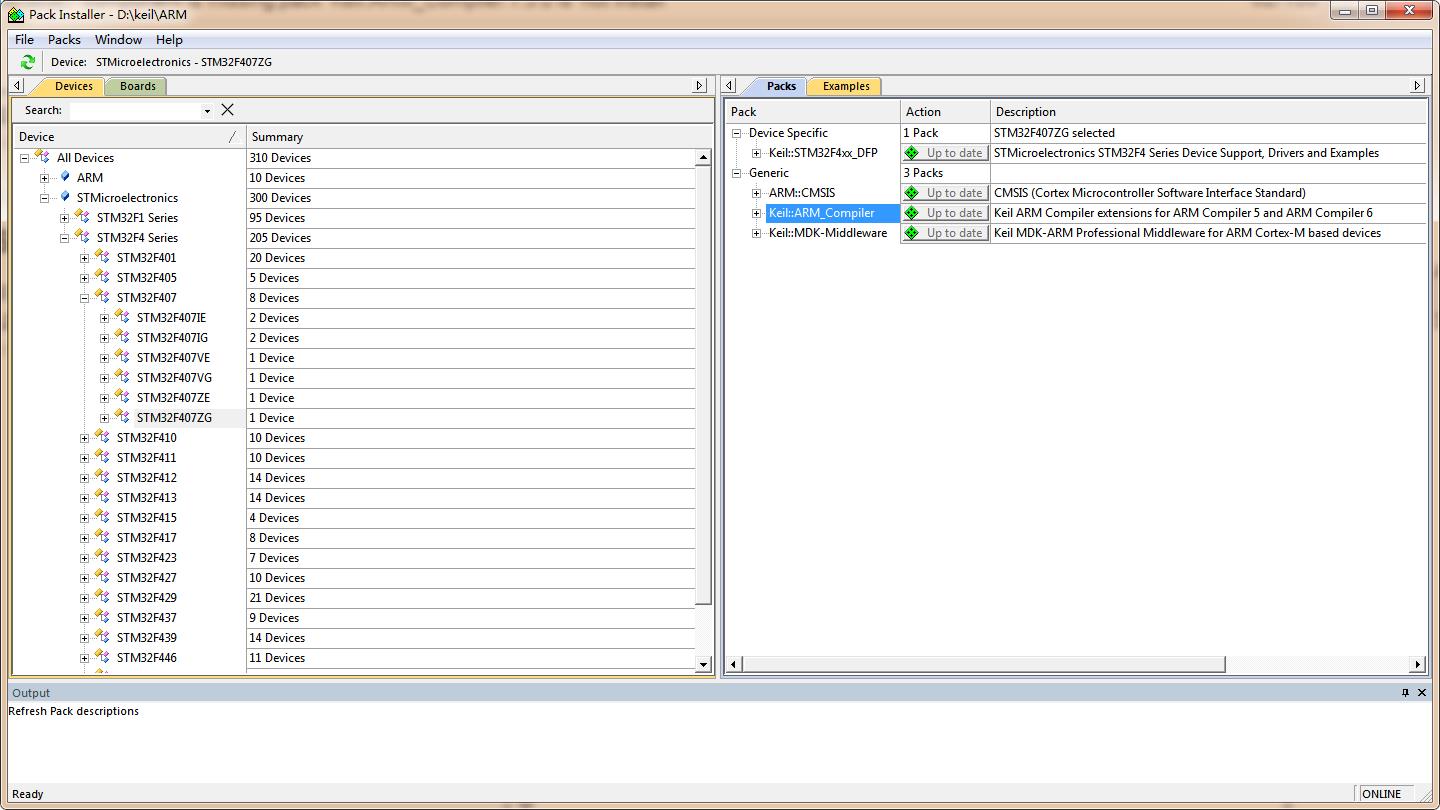Expand the STM32F407VG node
This screenshot has height=810, width=1440.
(x=104, y=378)
